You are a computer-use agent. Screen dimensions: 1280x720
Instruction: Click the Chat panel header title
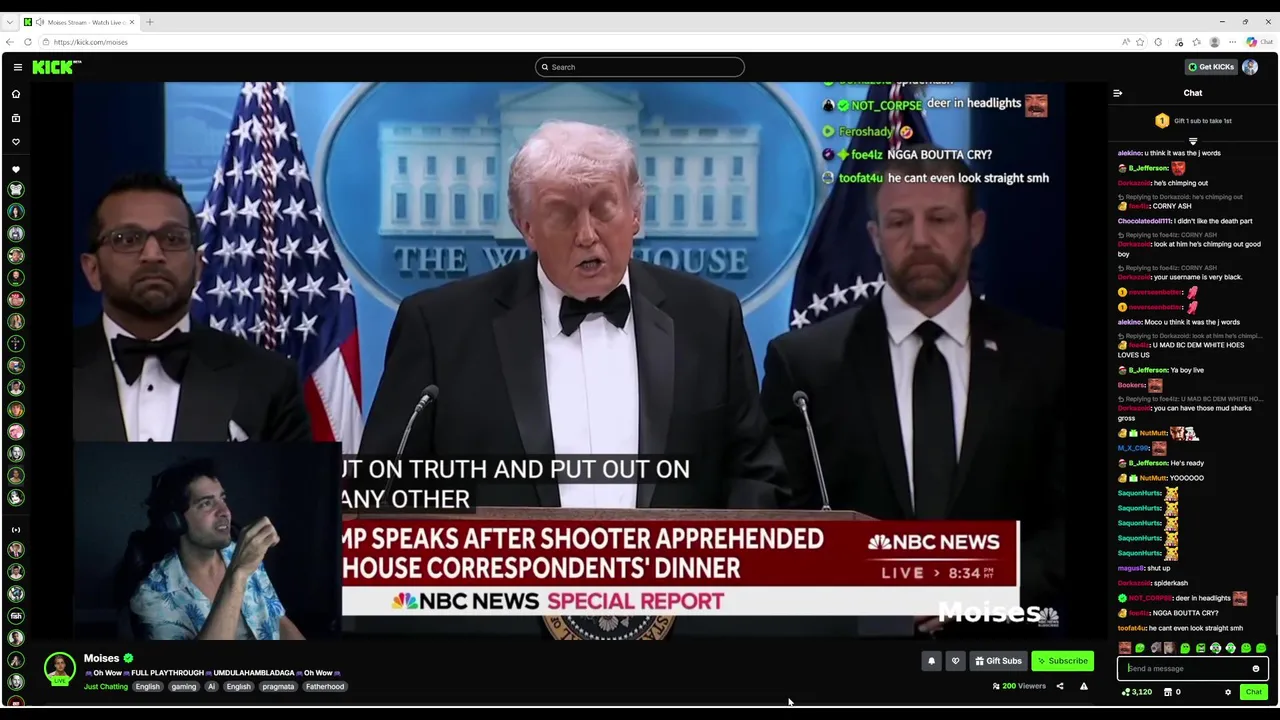click(x=1193, y=93)
